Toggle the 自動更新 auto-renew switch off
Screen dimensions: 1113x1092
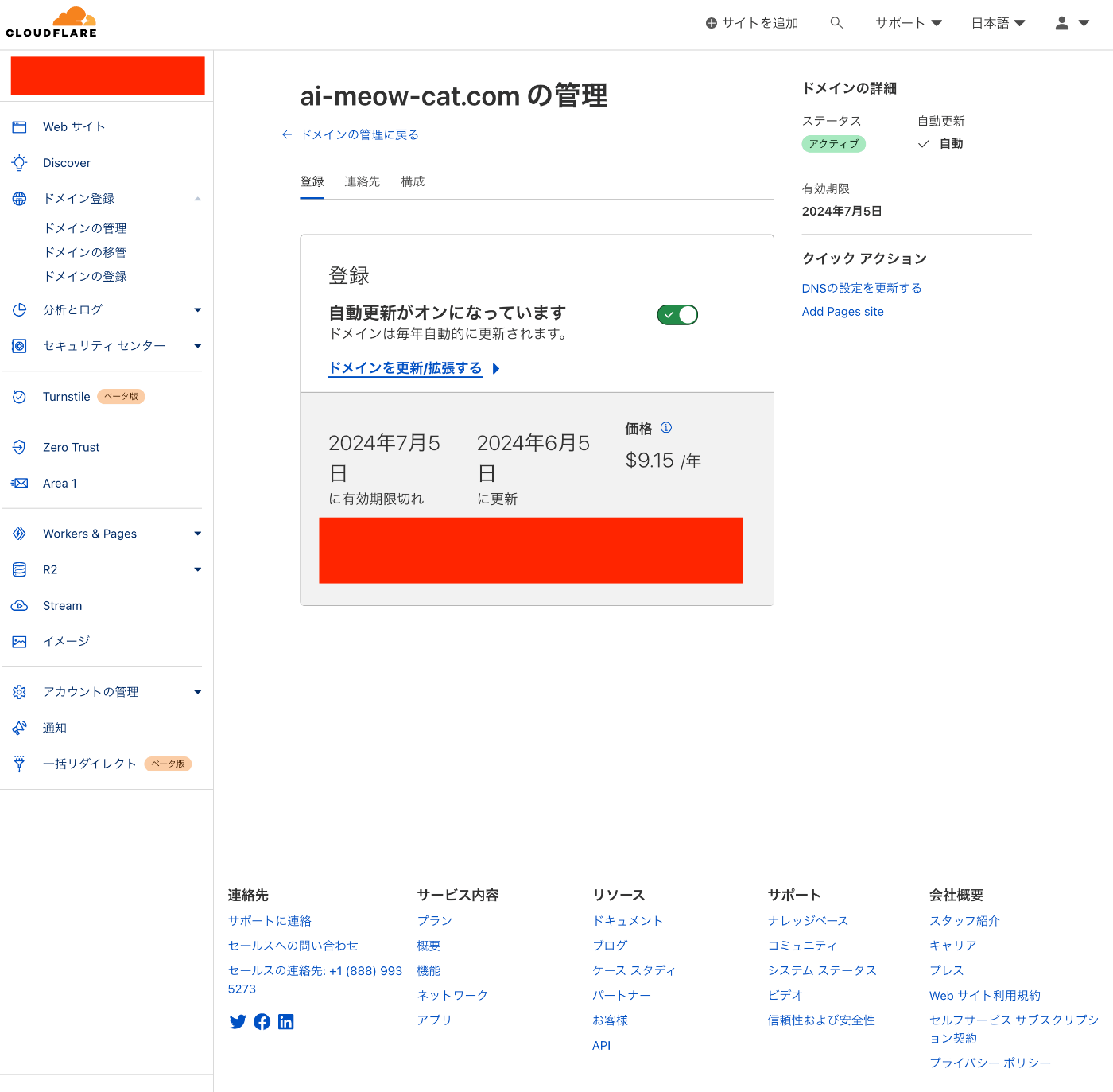(x=677, y=314)
